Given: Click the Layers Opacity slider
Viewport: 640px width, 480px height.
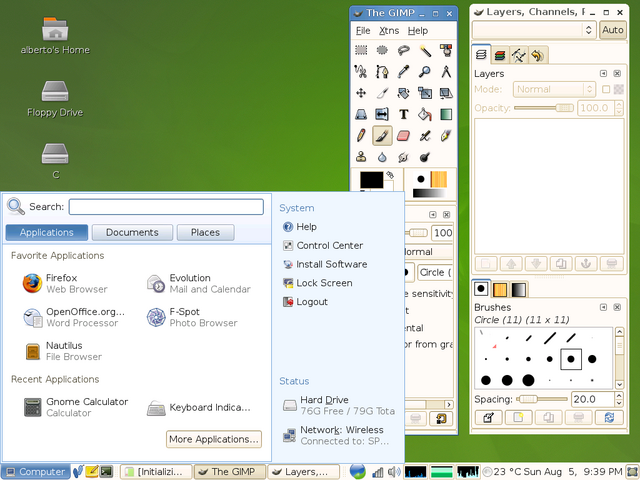Looking at the screenshot, I should pyautogui.click(x=544, y=108).
